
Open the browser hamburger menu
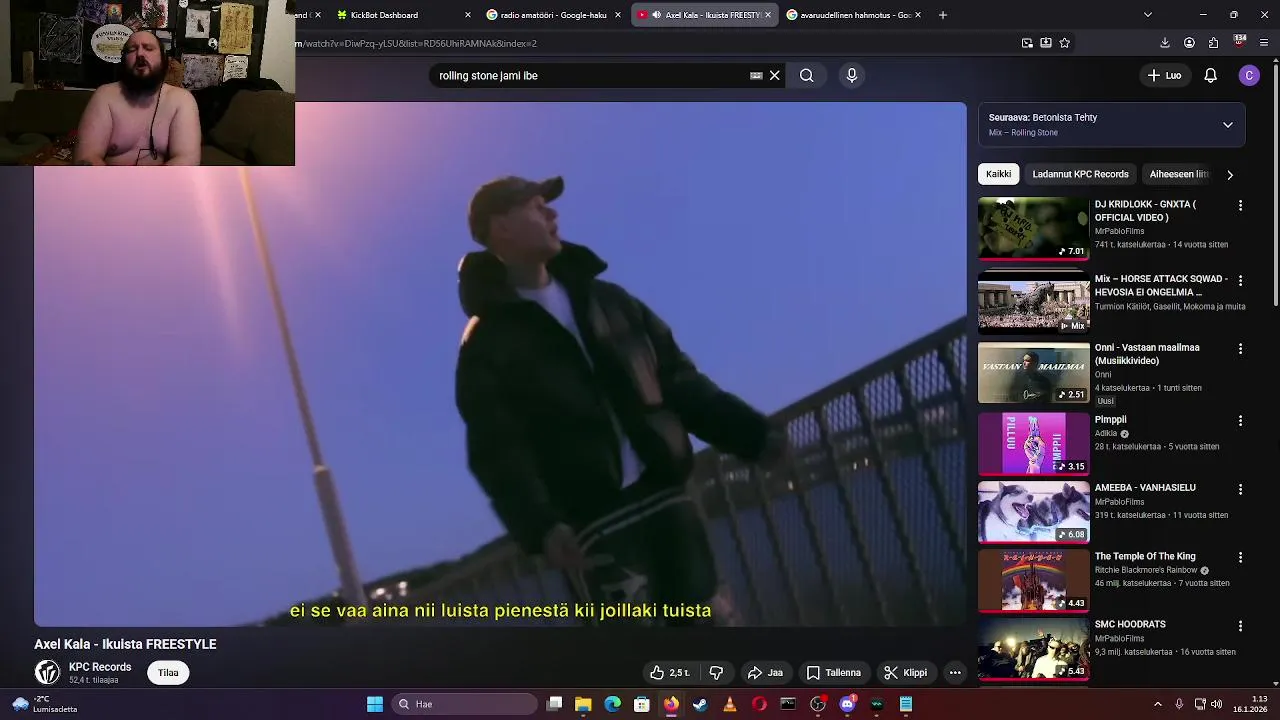(x=1264, y=43)
